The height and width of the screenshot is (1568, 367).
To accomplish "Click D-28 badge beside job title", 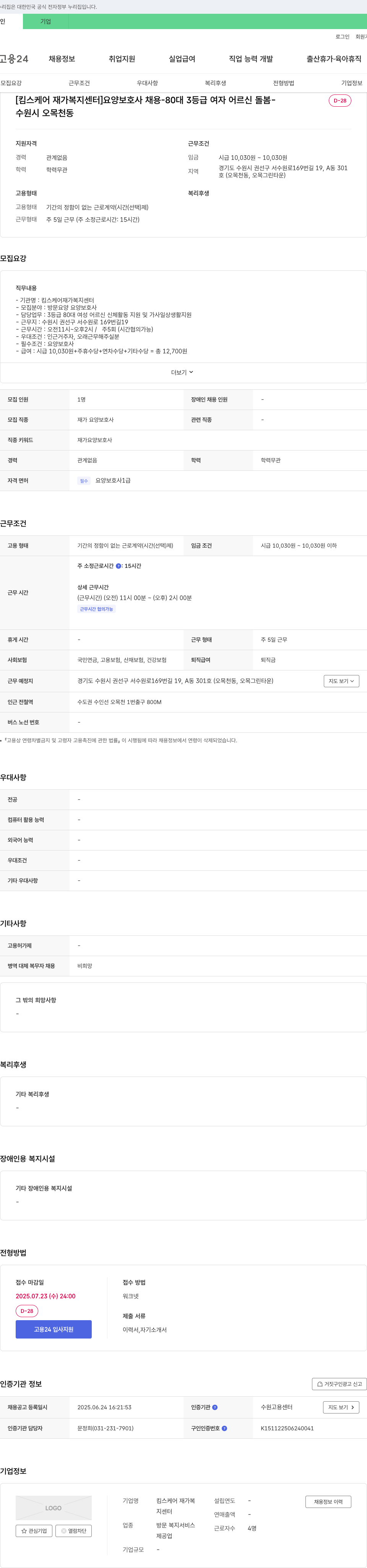I will pos(339,101).
